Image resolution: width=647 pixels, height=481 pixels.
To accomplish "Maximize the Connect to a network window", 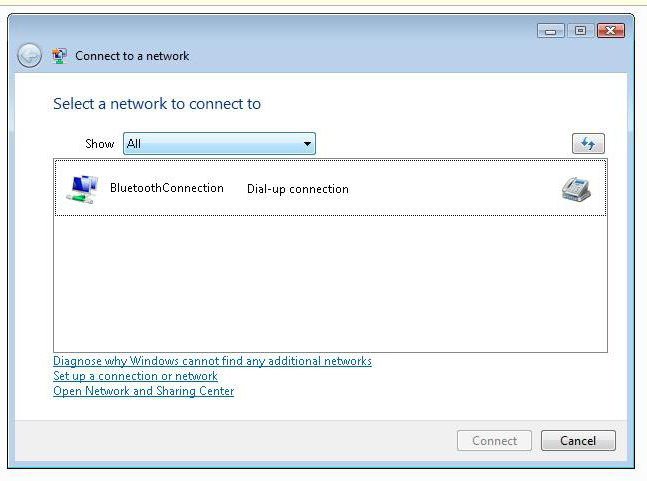I will point(581,31).
